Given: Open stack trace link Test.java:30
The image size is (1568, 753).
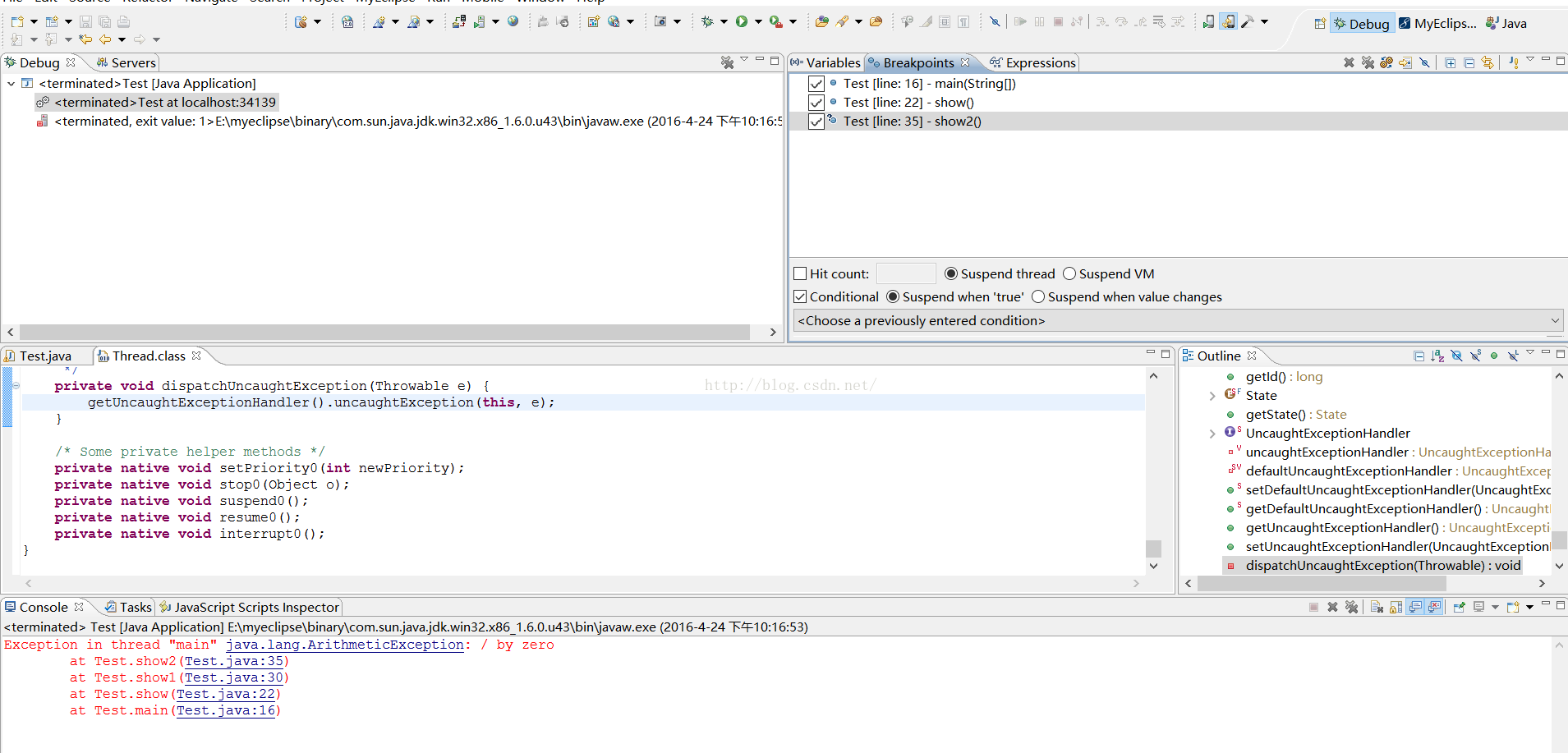Looking at the screenshot, I should coord(233,677).
